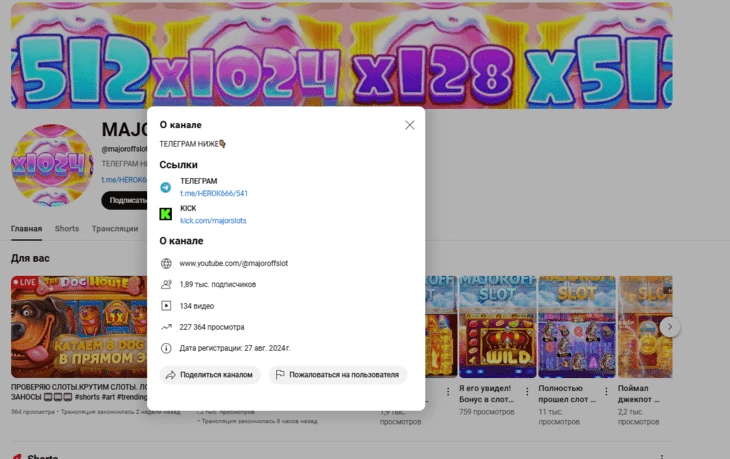
Task: Click the @majoroffslot channel handle
Action: tap(124, 149)
